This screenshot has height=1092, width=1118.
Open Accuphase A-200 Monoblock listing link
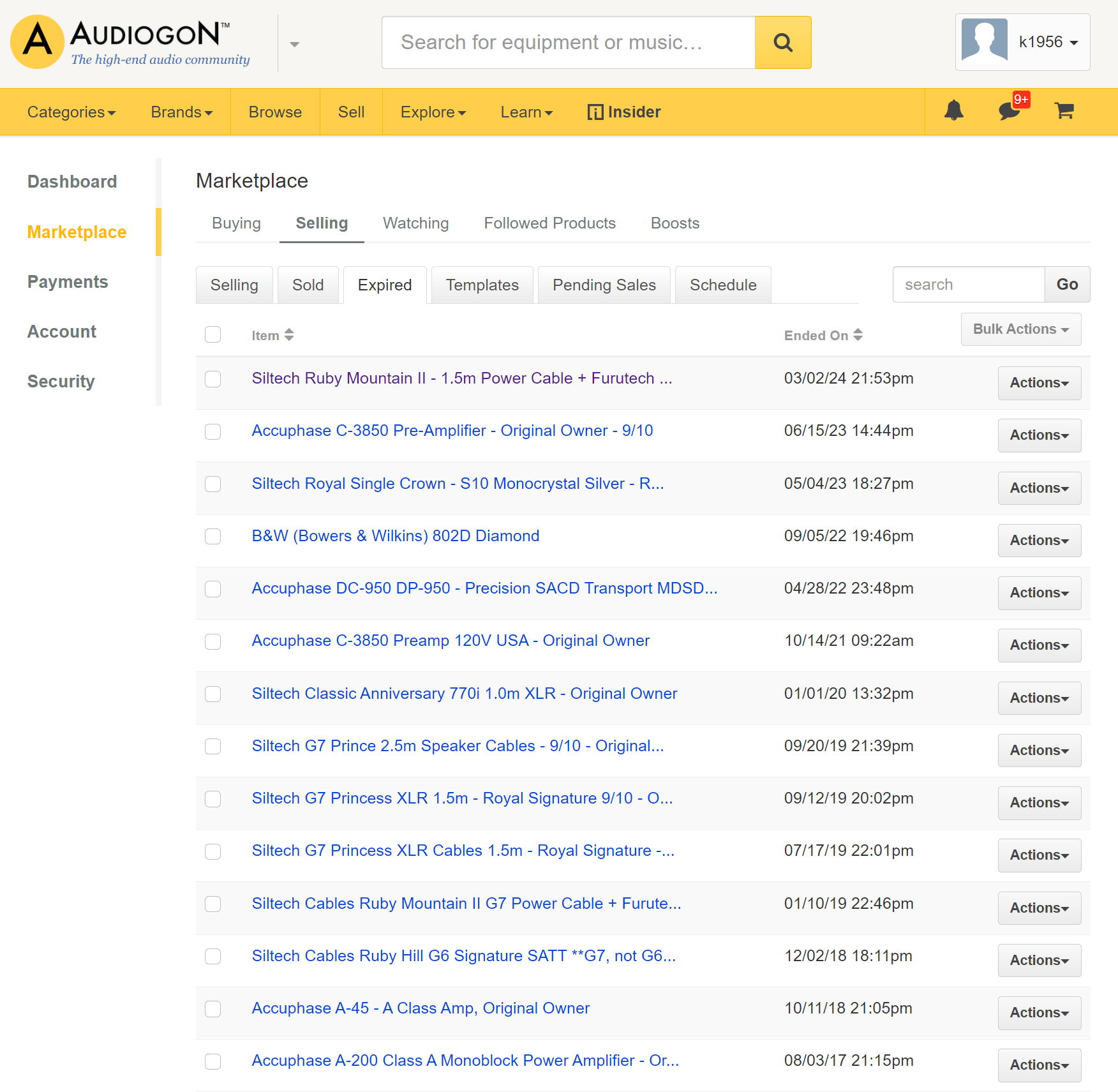point(465,1061)
